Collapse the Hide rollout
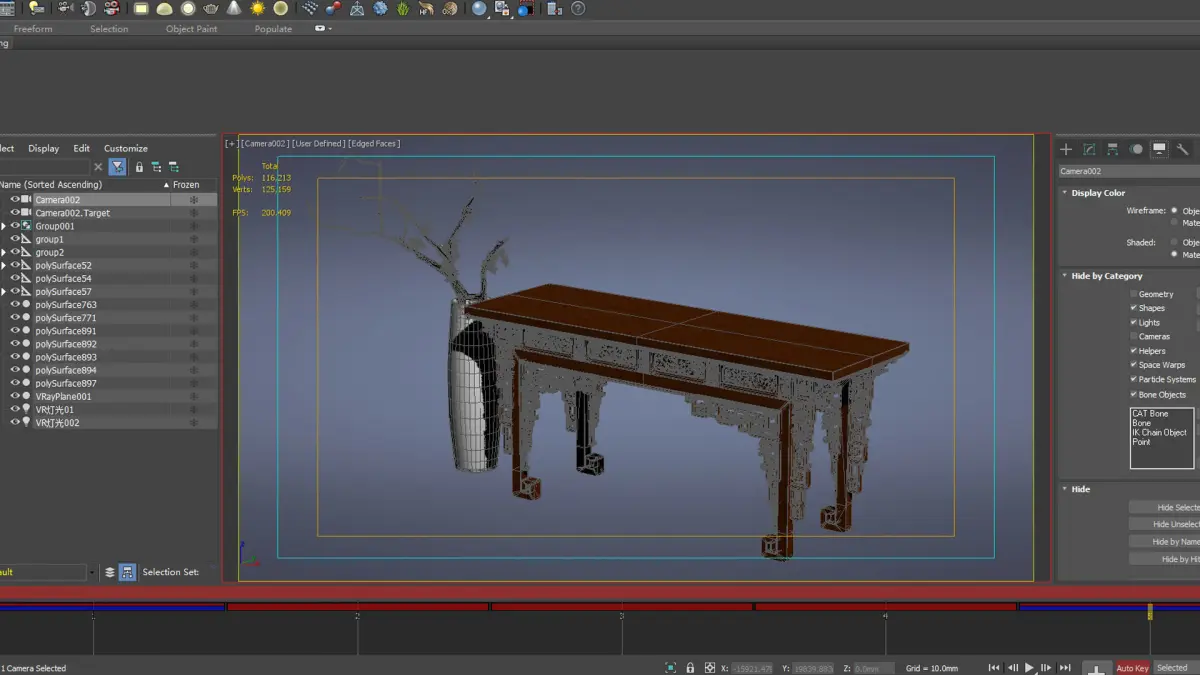This screenshot has height=675, width=1200. 1065,489
